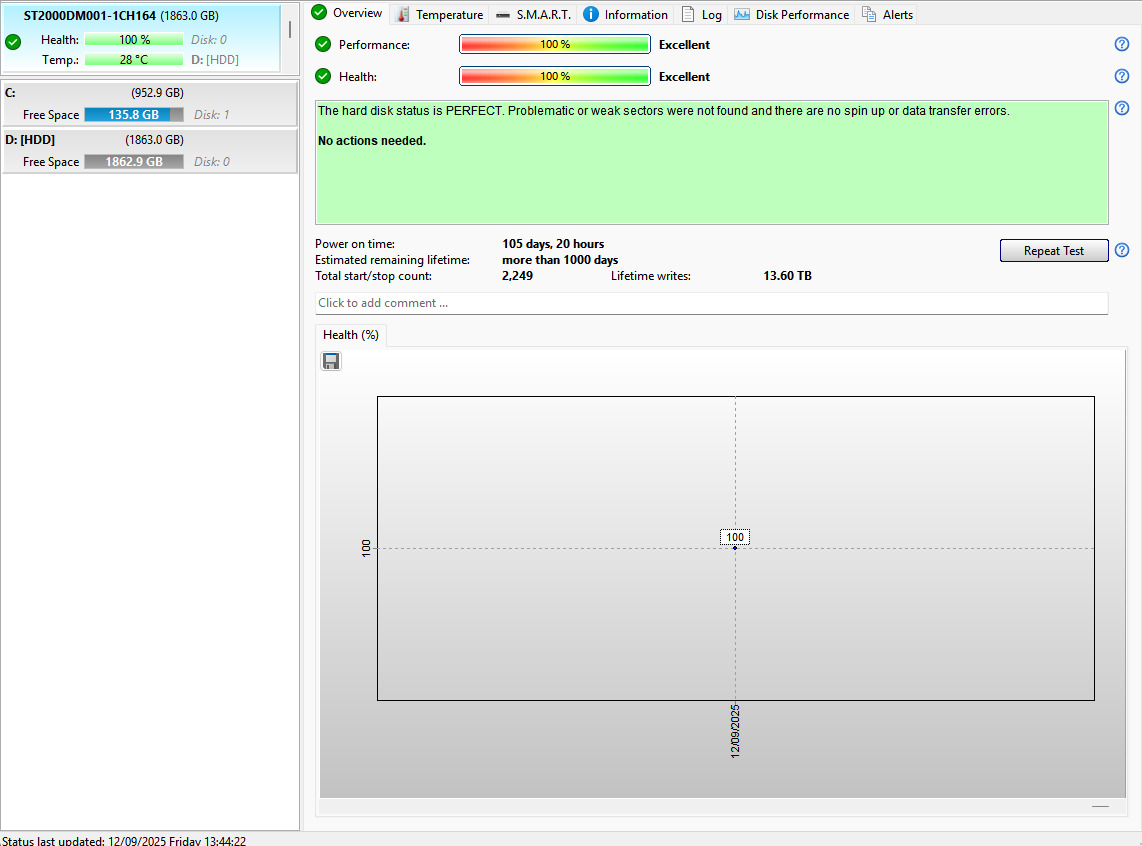The width and height of the screenshot is (1142, 846).
Task: Click the 13.60 TB lifetime writes value
Action: (787, 276)
